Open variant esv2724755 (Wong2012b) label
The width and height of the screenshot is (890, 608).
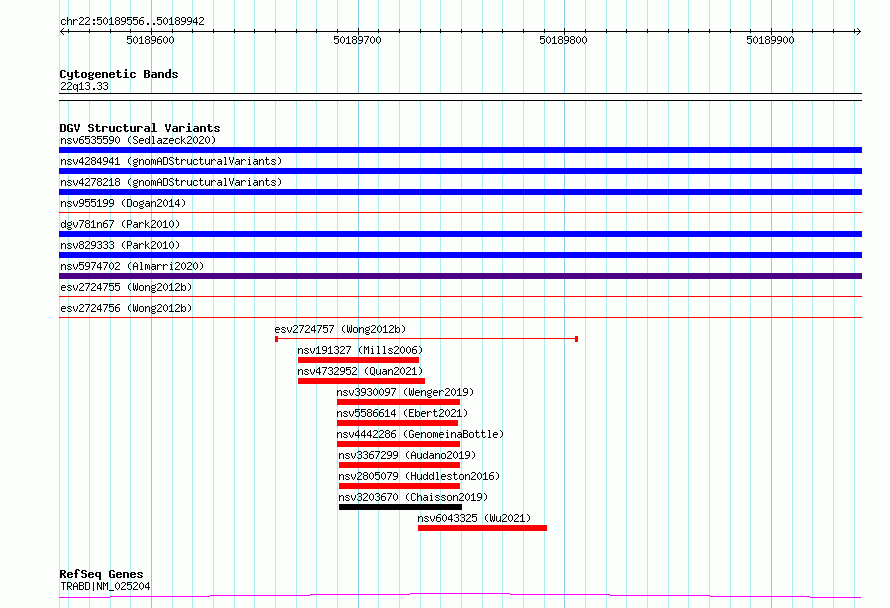[x=126, y=287]
